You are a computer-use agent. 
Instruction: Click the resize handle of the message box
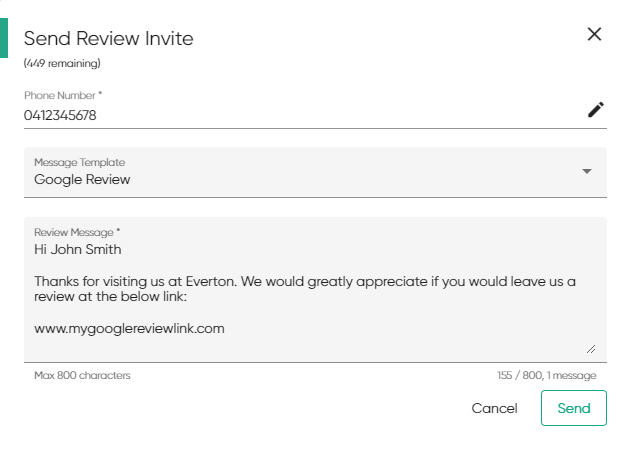591,349
